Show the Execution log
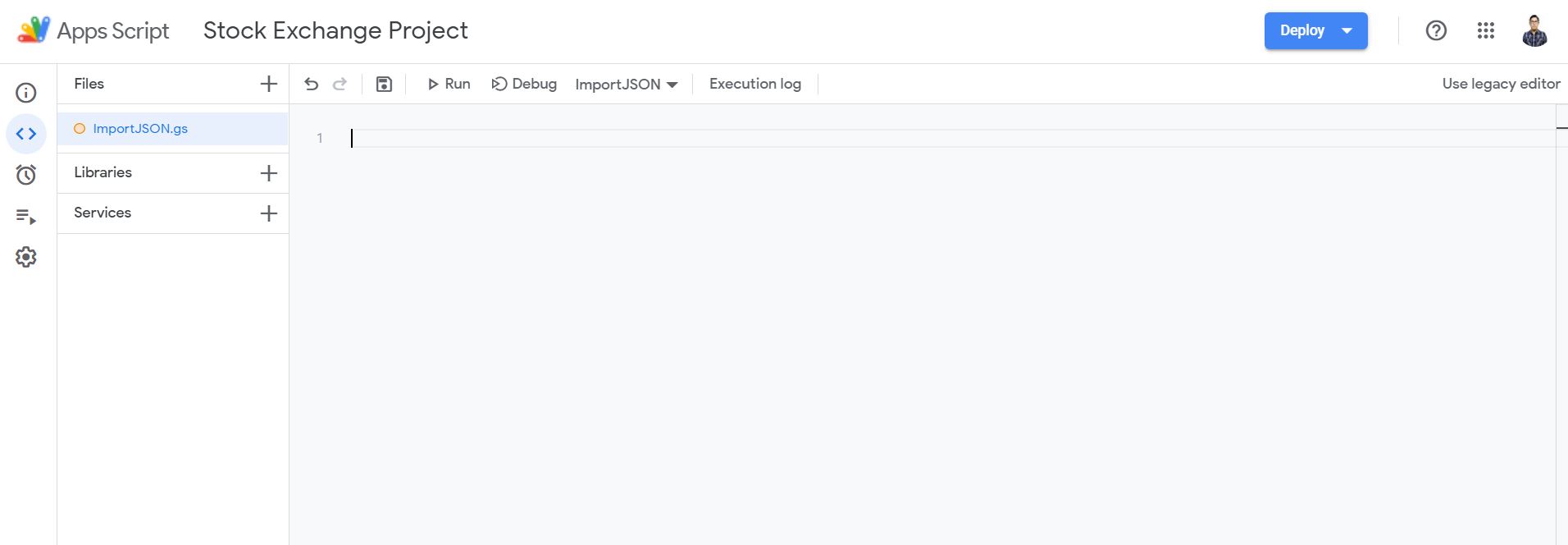 [754, 84]
